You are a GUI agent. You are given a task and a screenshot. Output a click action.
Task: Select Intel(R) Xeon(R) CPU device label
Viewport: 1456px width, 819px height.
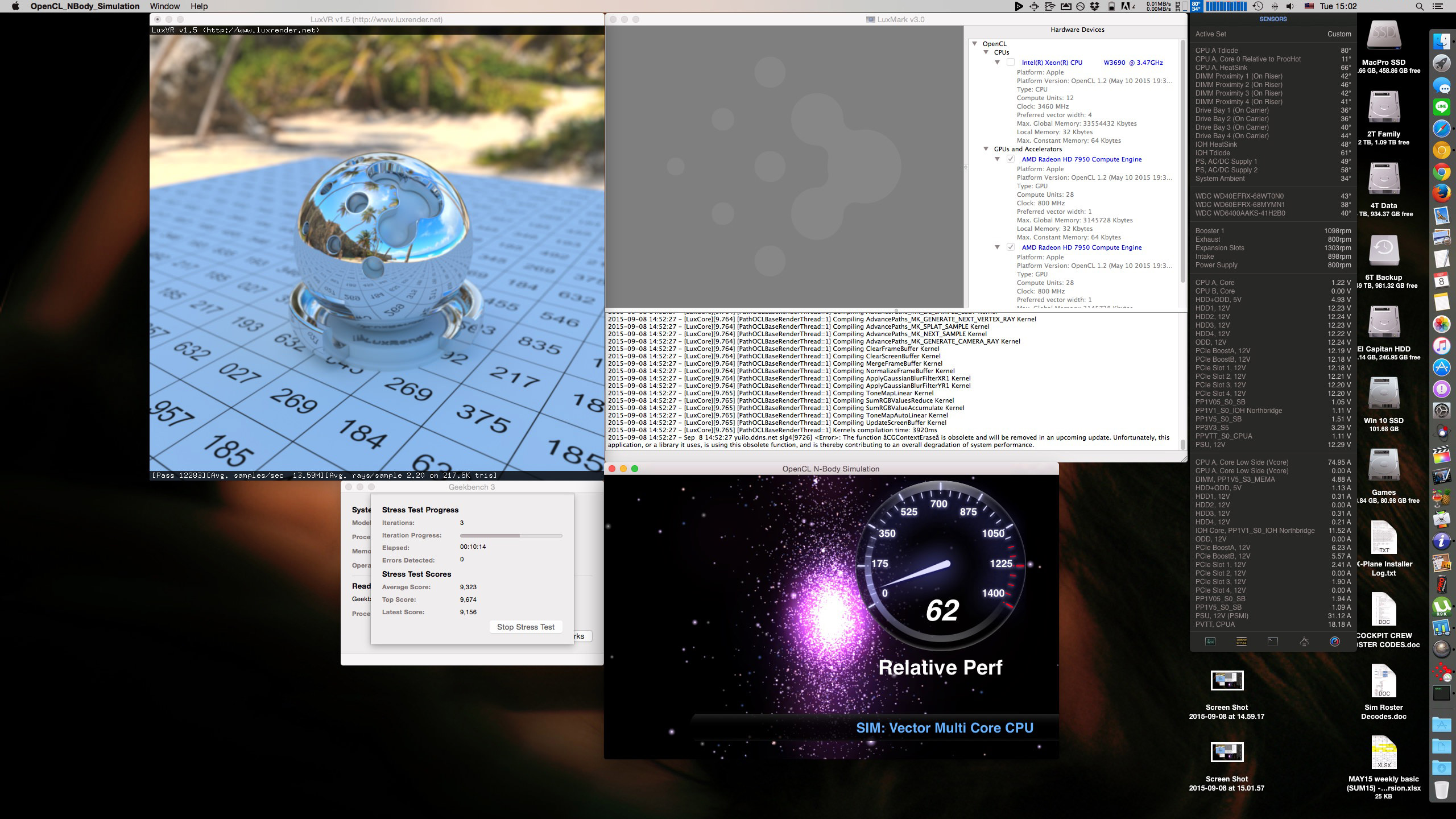pyautogui.click(x=1092, y=63)
